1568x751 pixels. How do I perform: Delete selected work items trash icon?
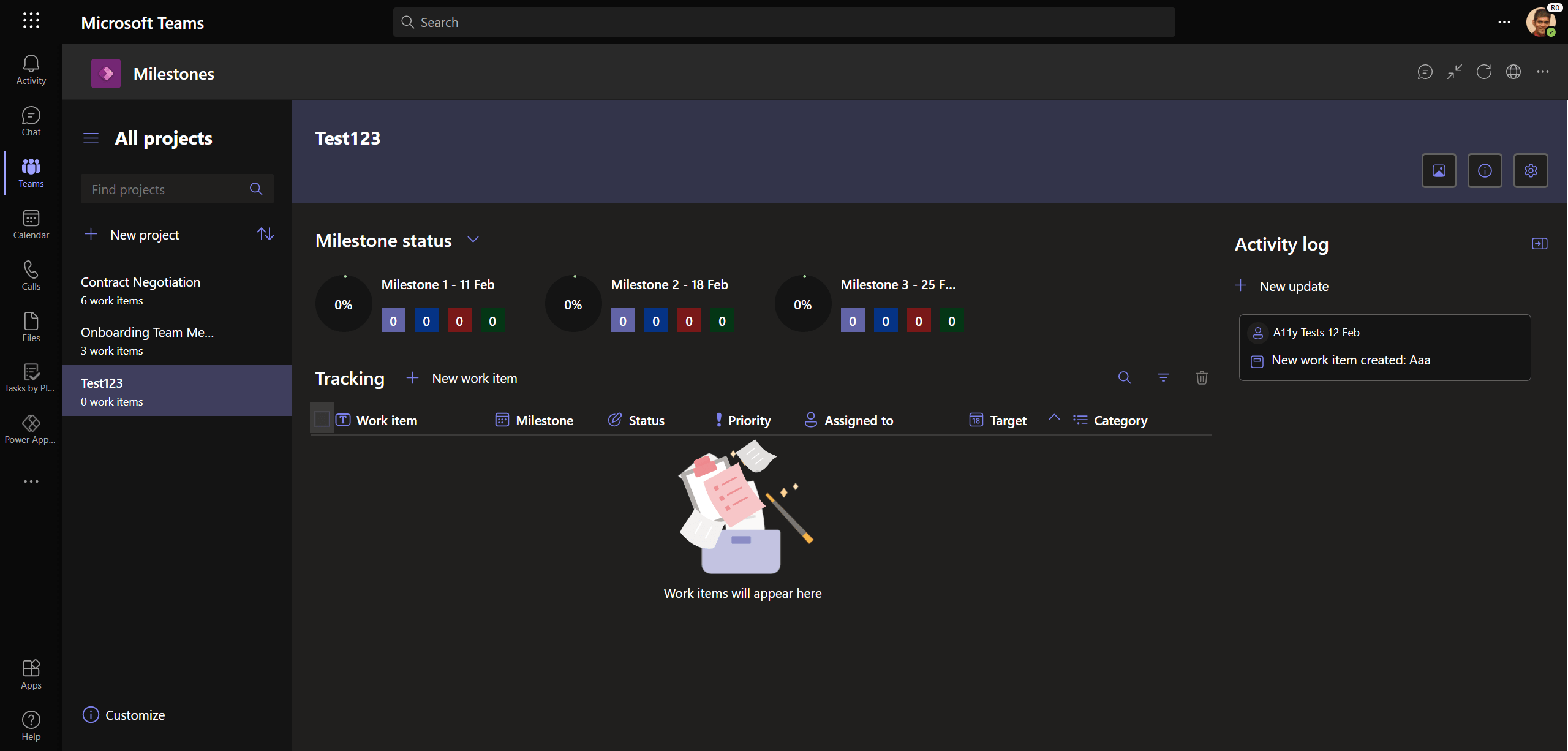pyautogui.click(x=1201, y=378)
